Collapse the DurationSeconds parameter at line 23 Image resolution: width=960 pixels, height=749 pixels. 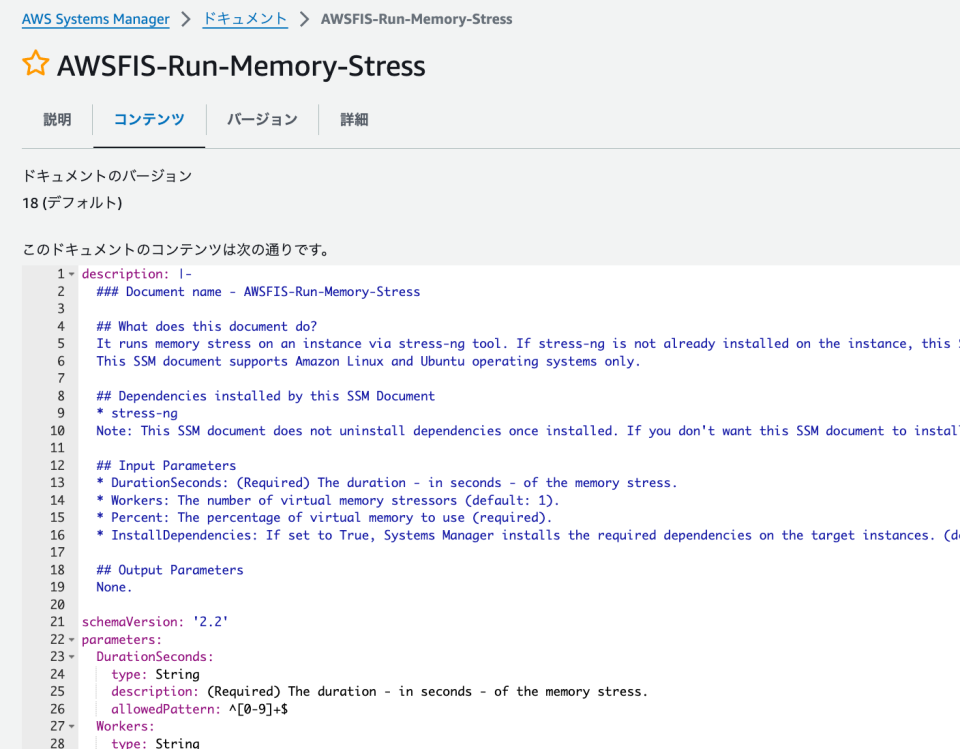point(69,656)
